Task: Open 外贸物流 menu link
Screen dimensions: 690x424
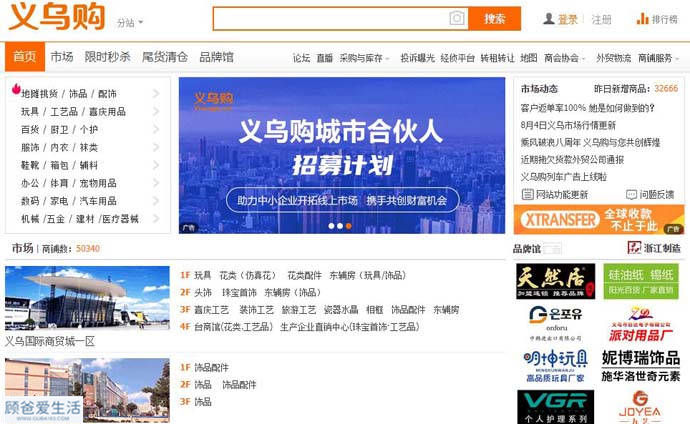Action: click(613, 58)
